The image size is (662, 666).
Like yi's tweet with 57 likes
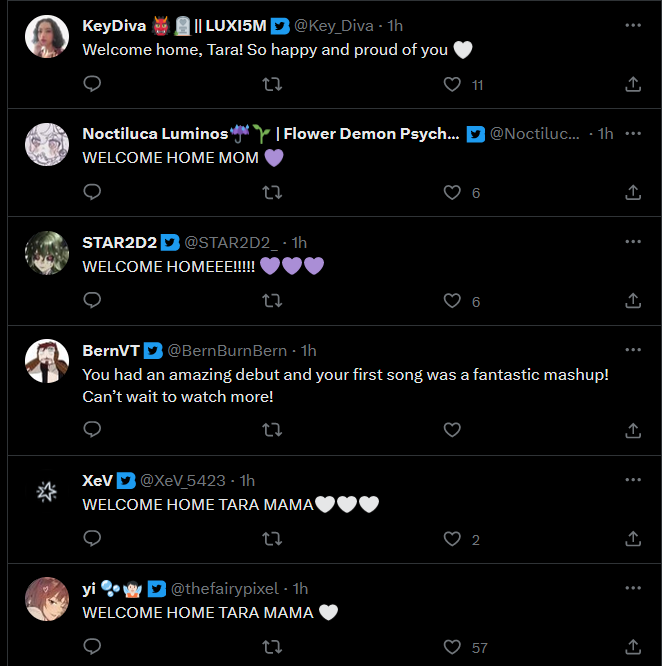452,647
